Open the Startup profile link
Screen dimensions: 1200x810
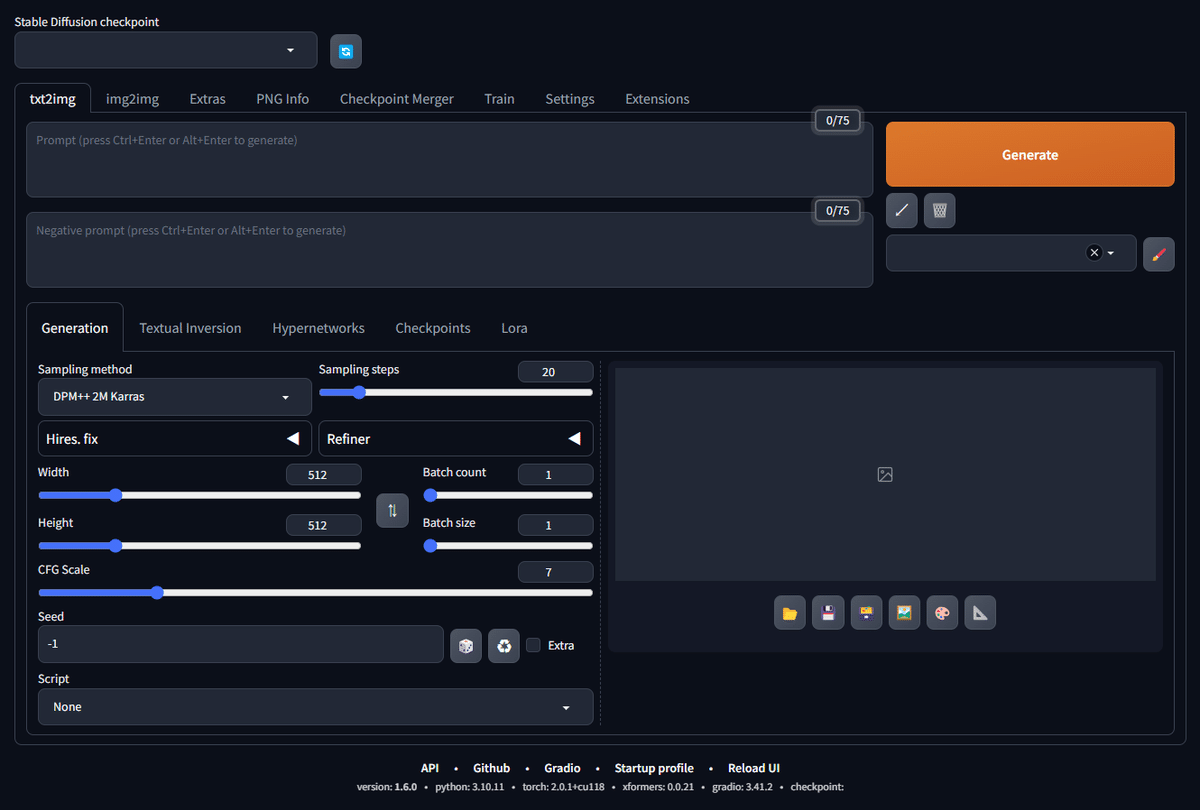(x=654, y=768)
